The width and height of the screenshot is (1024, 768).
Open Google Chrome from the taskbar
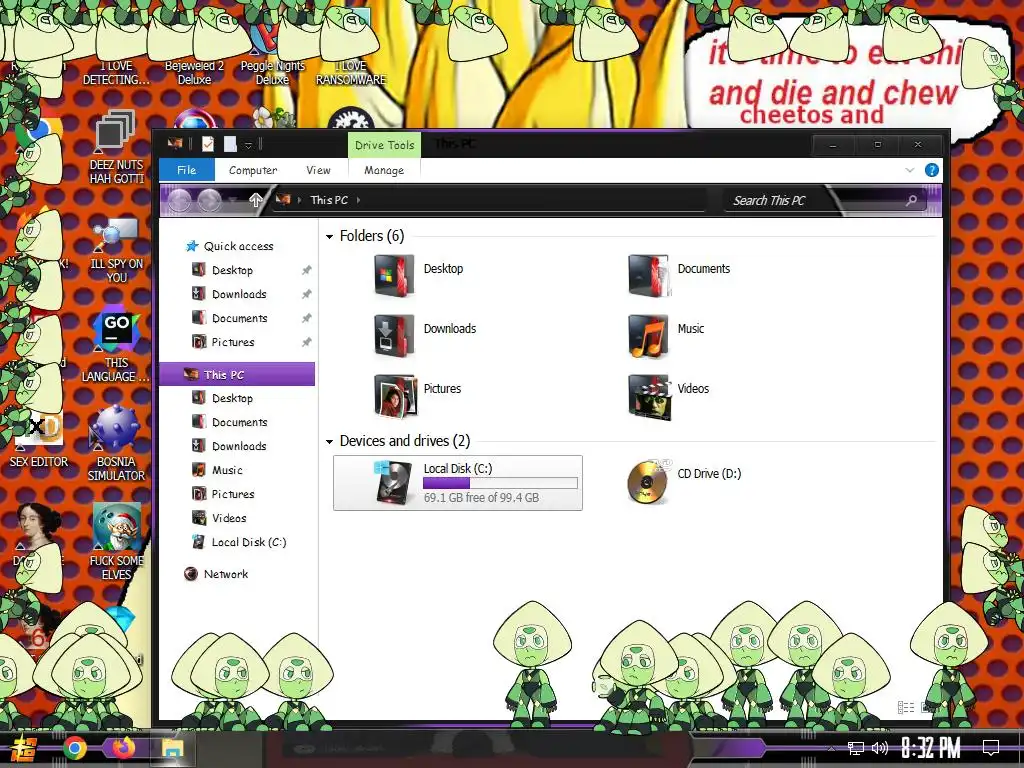coord(74,748)
